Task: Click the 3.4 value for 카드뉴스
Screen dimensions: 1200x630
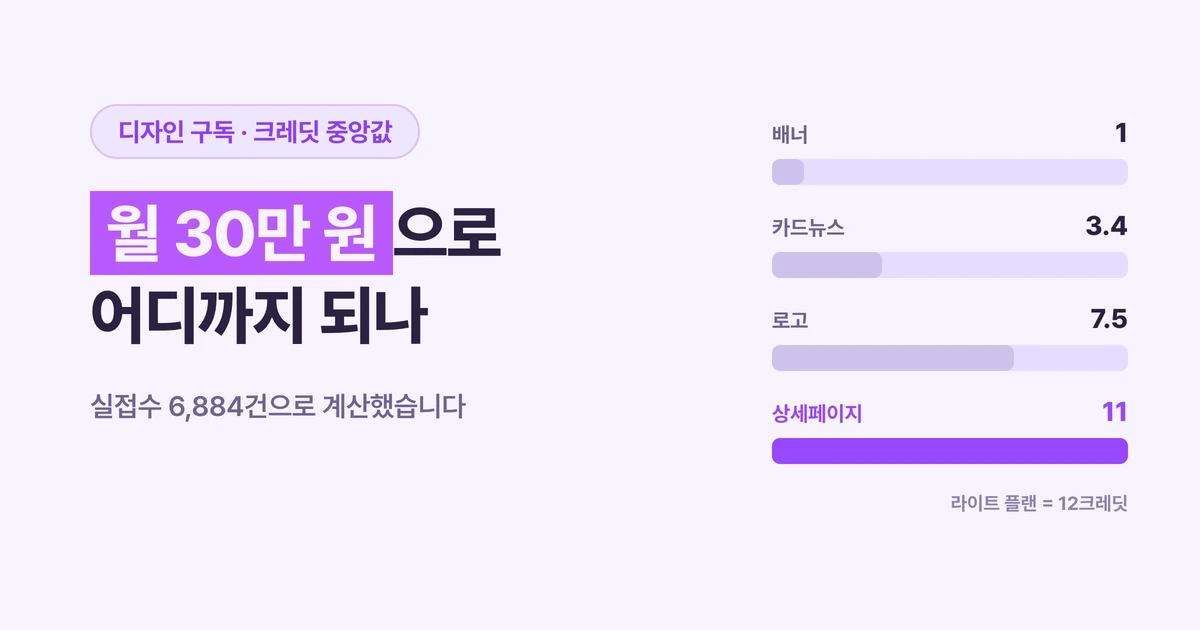Action: [1106, 227]
